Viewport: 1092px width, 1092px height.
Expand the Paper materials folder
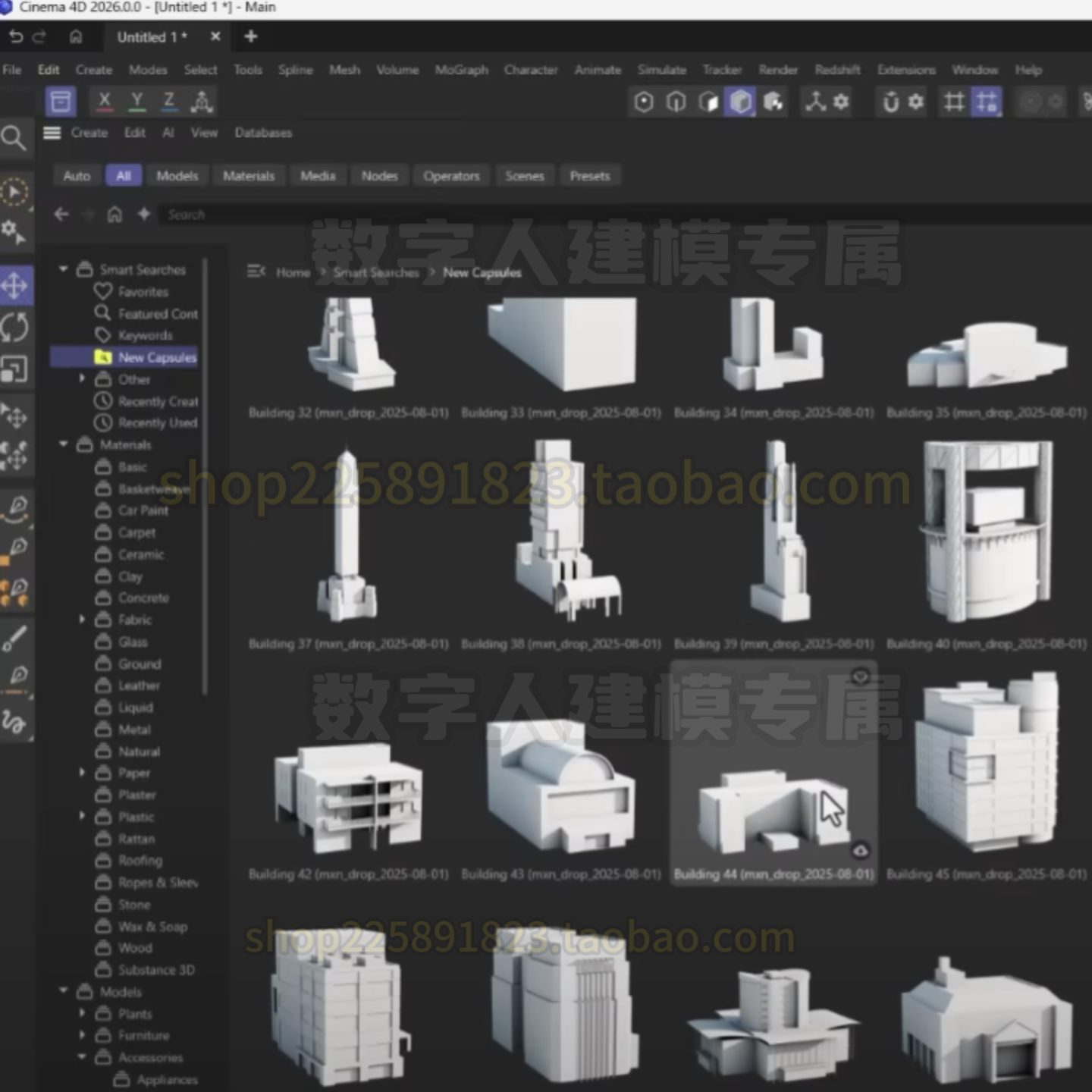pos(82,773)
